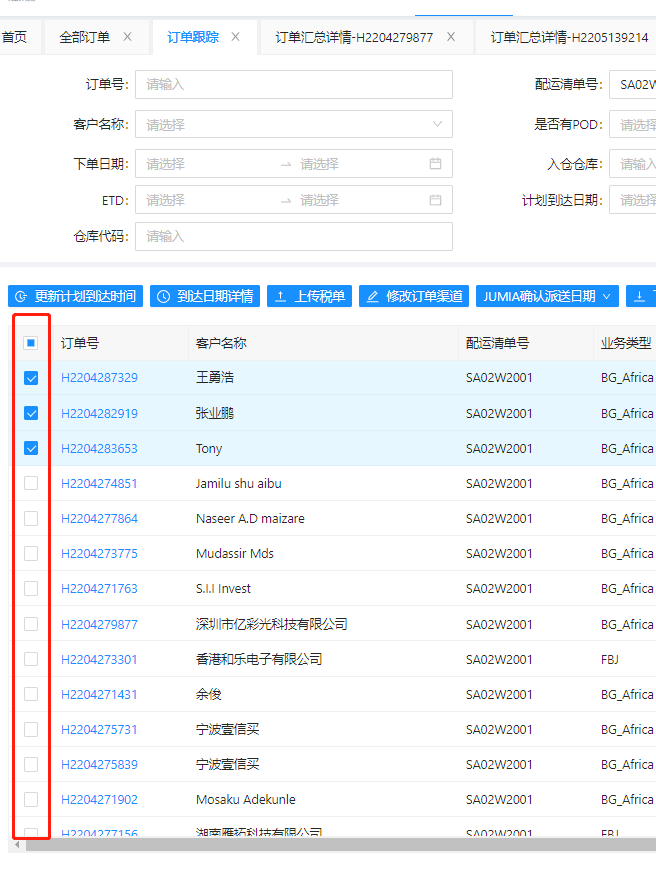Uncheck the order H2204287329 checkbox
This screenshot has height=882, width=656.
(x=31, y=378)
